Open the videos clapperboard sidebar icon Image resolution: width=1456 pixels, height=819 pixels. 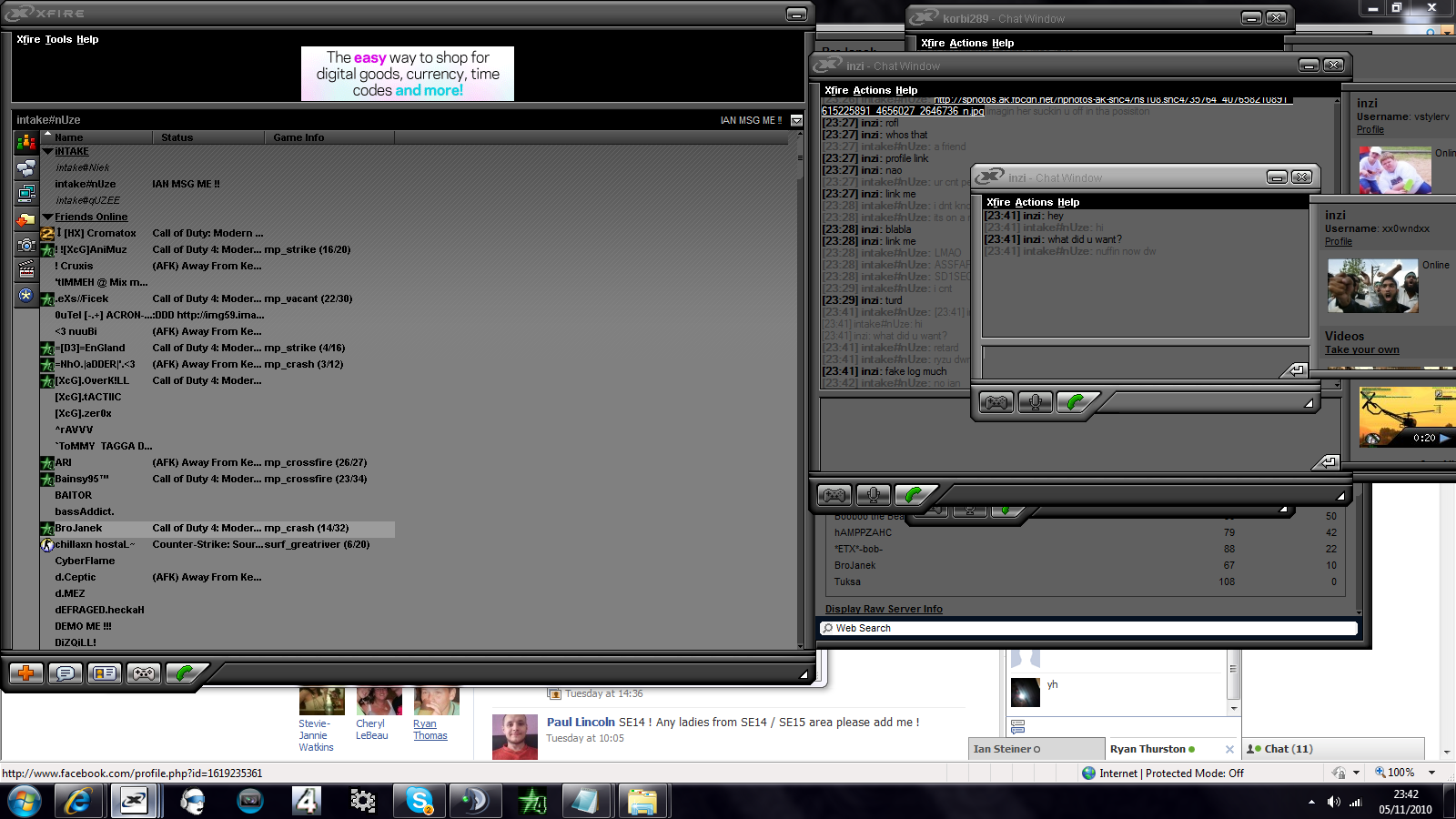(x=26, y=270)
